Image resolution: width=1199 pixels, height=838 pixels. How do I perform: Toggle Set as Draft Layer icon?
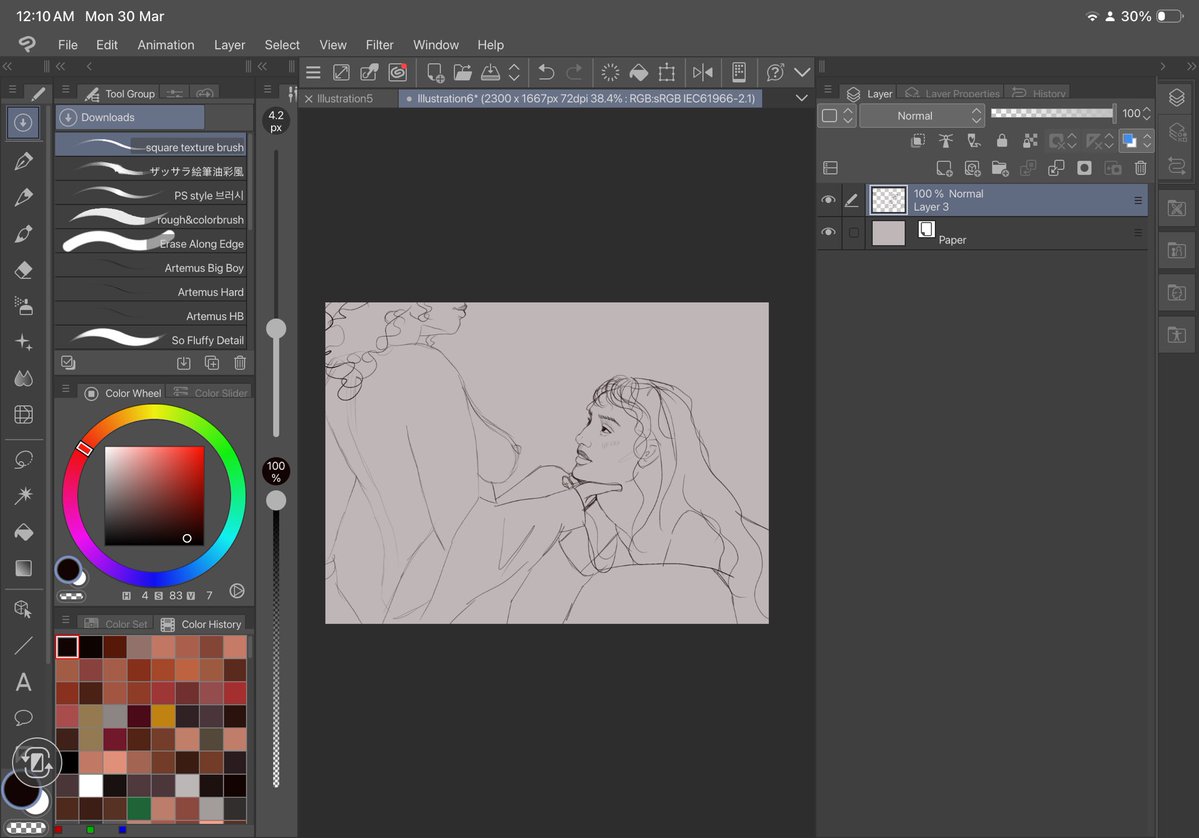click(x=973, y=141)
